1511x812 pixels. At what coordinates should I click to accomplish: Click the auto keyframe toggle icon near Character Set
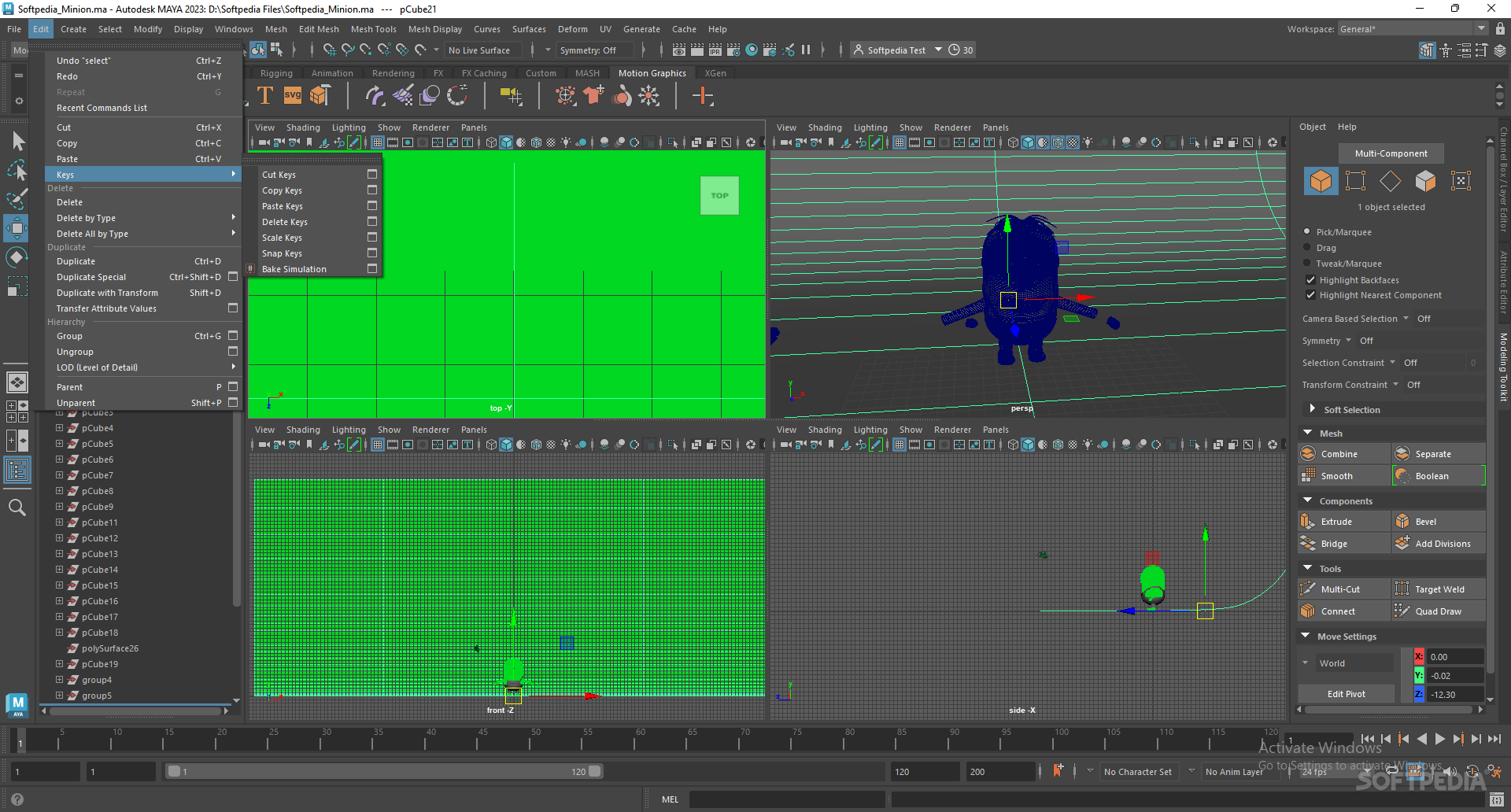click(x=1058, y=771)
